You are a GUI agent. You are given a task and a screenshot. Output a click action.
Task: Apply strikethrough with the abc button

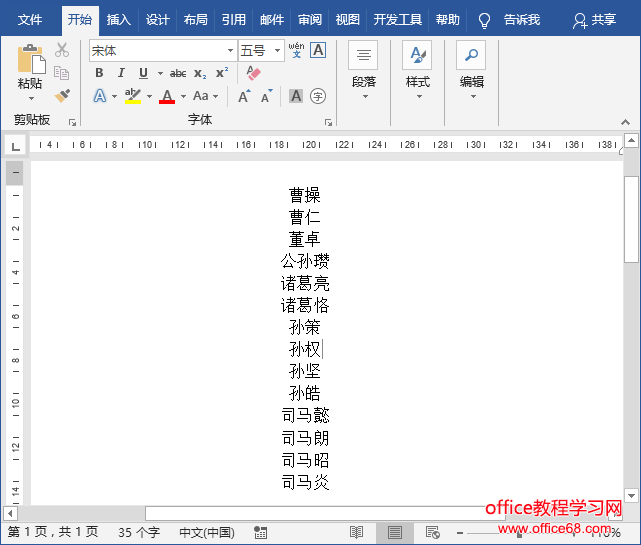[178, 73]
